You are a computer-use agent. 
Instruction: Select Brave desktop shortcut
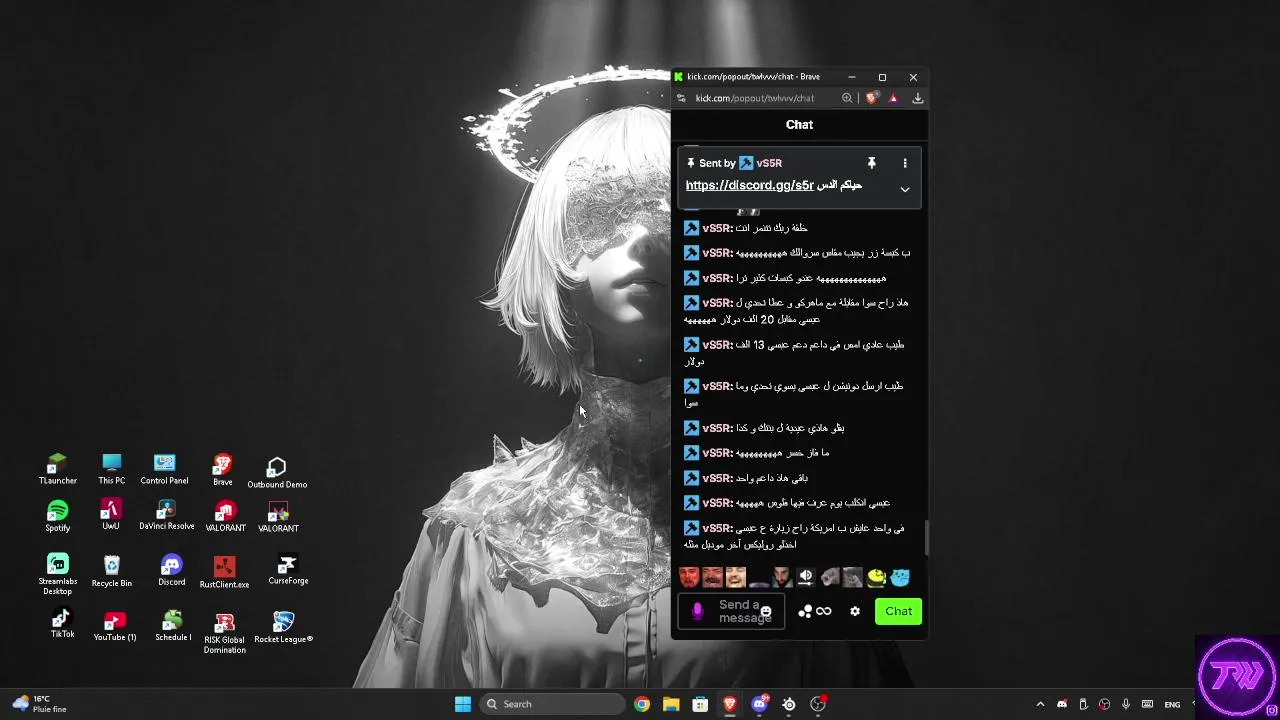tap(222, 469)
